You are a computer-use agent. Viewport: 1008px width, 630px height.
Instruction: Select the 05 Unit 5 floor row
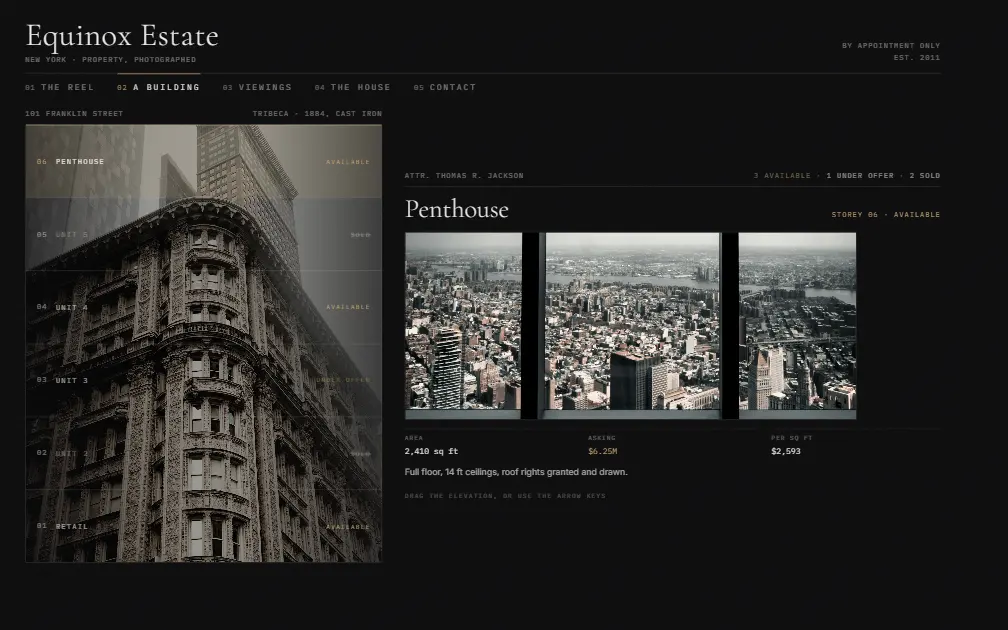[203, 235]
